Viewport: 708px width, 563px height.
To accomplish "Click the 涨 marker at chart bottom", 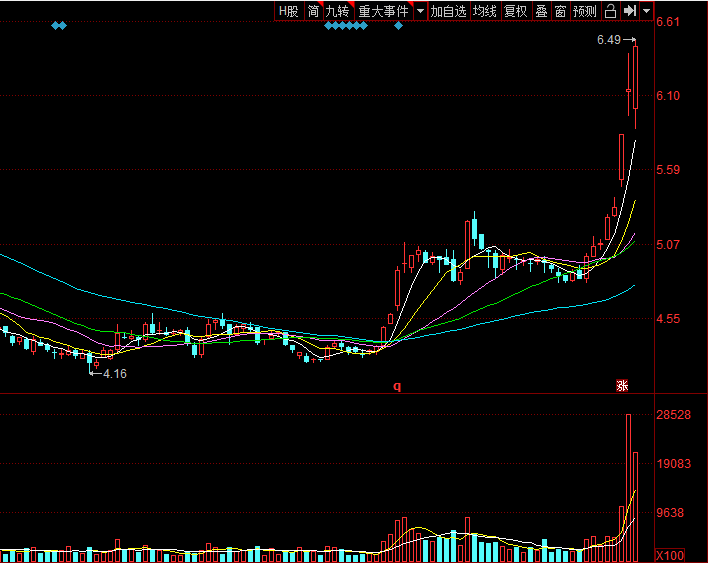I will (x=622, y=386).
